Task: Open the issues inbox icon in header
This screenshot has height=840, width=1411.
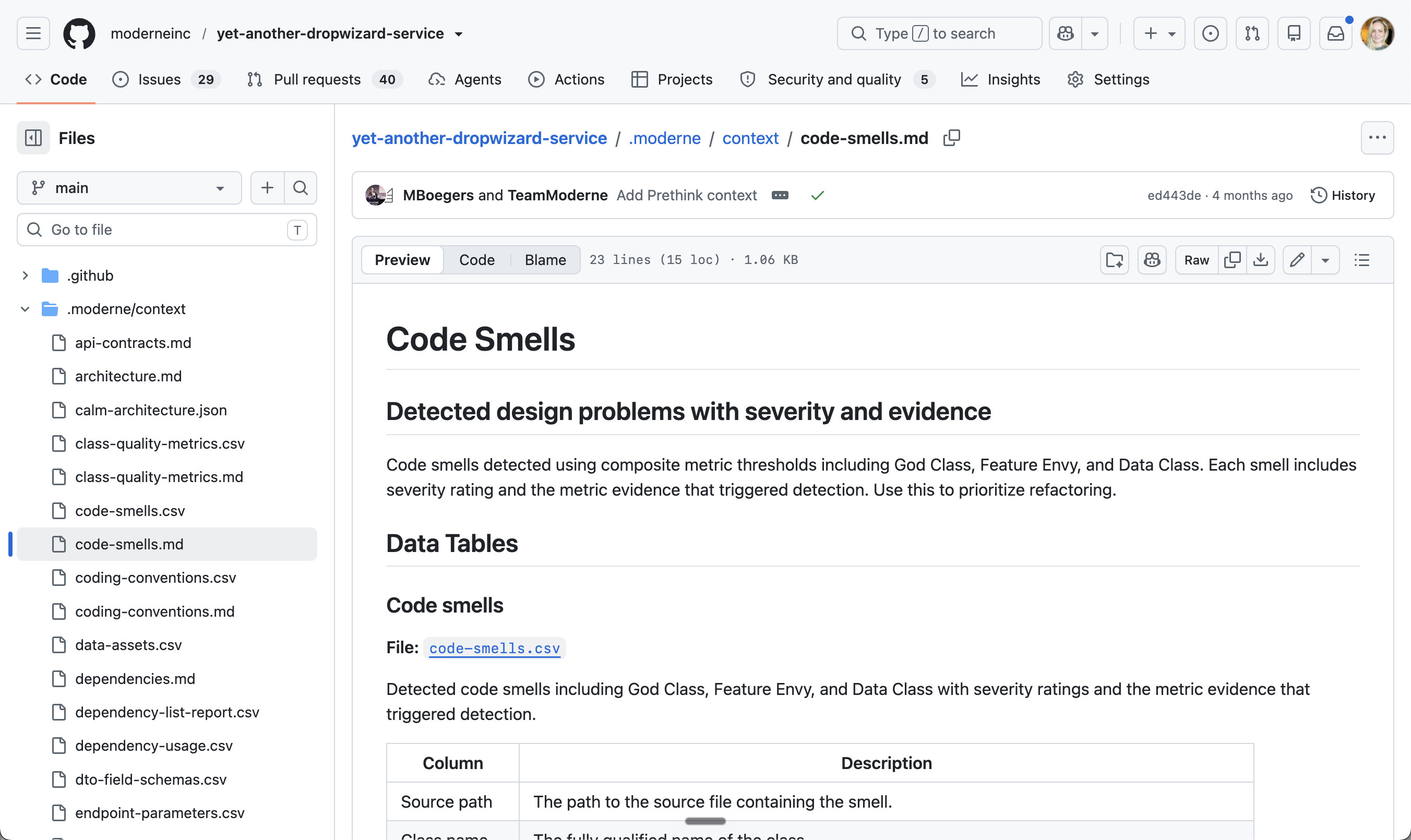Action: 1210,33
